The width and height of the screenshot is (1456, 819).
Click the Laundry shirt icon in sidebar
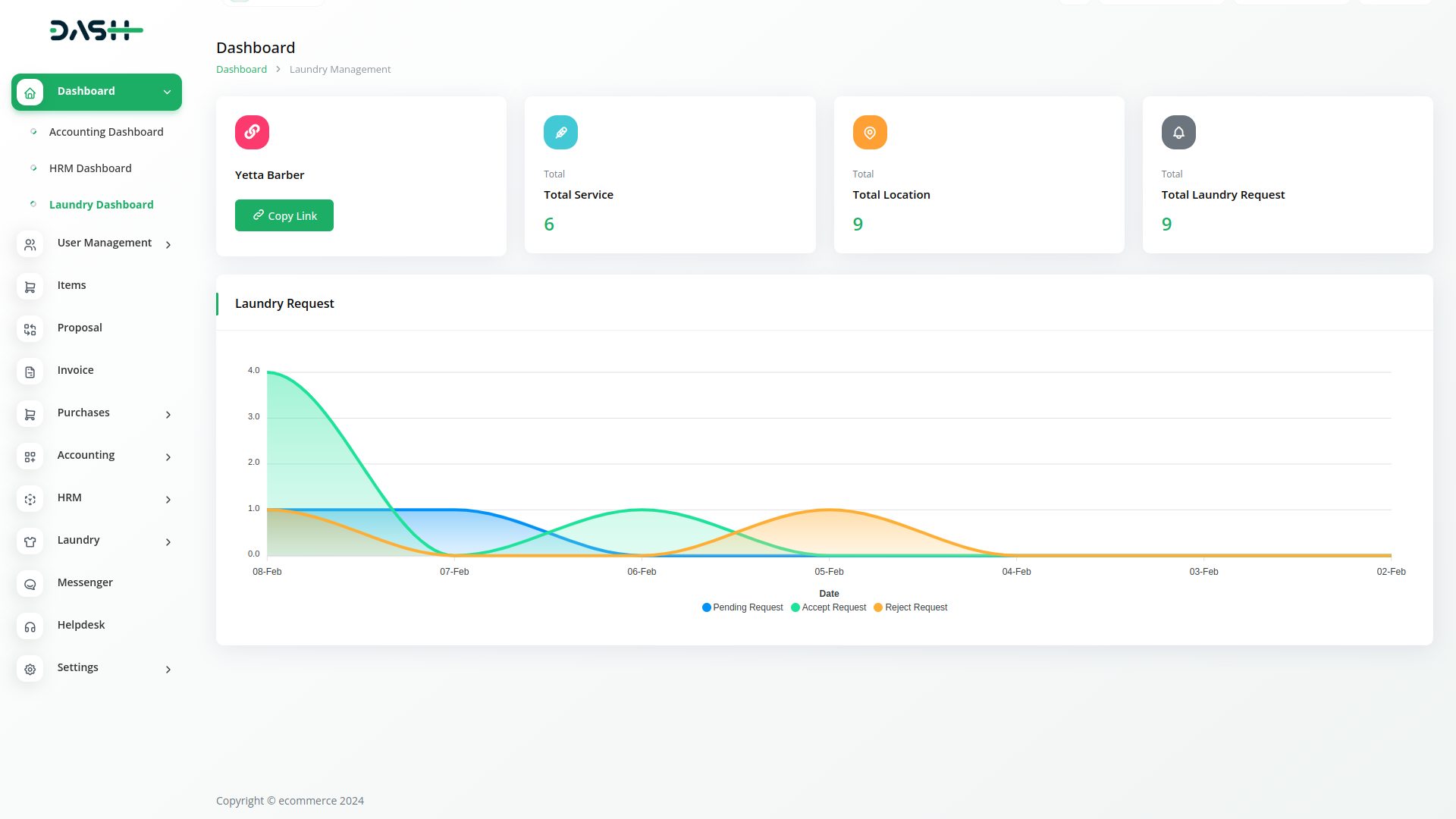[30, 541]
